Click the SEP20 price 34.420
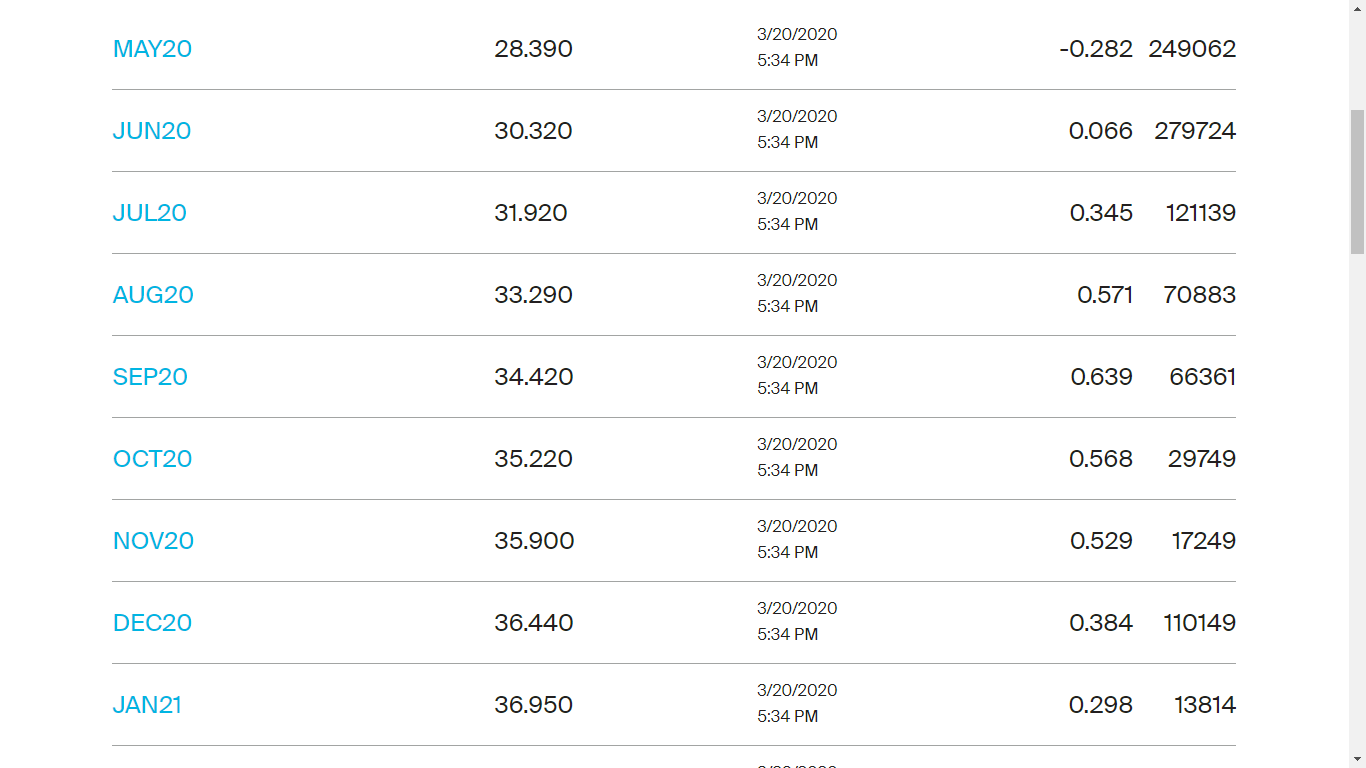Screen dimensions: 1366x768 point(533,377)
